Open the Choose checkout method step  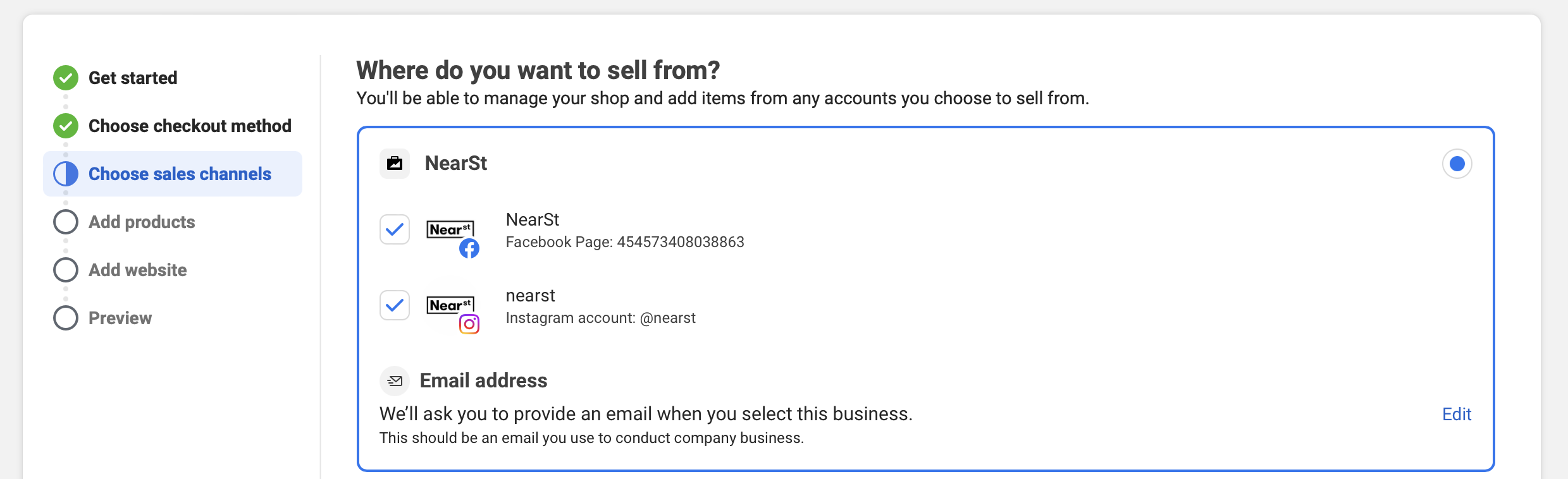pos(190,126)
